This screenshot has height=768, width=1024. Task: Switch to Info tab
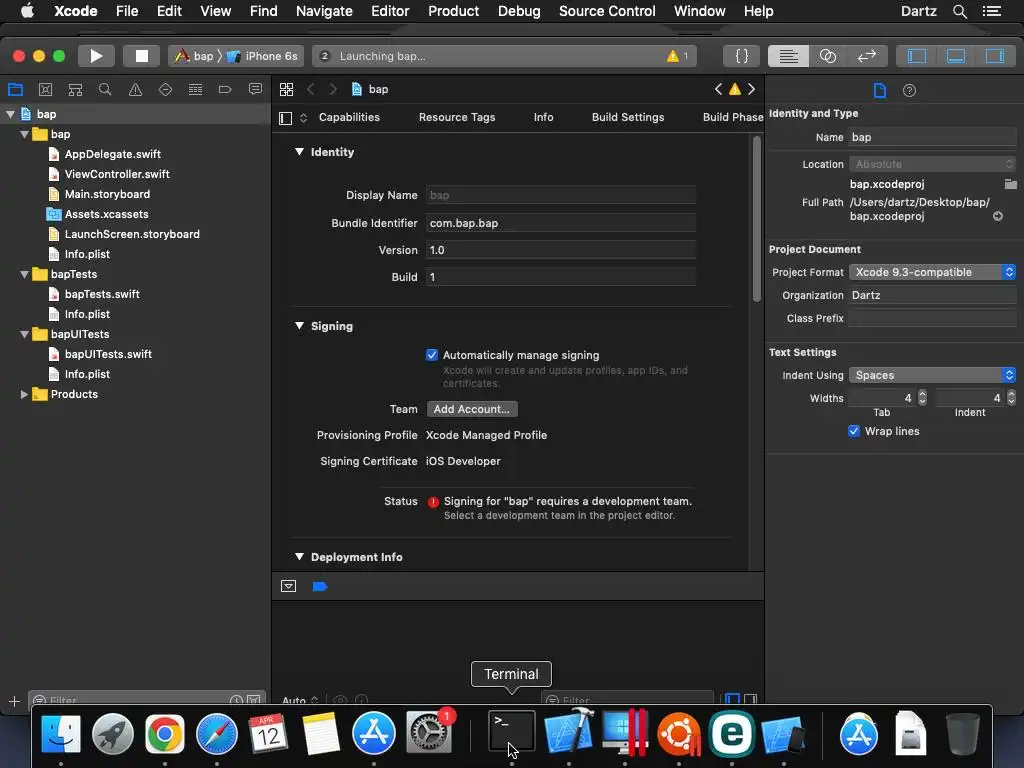coord(543,118)
